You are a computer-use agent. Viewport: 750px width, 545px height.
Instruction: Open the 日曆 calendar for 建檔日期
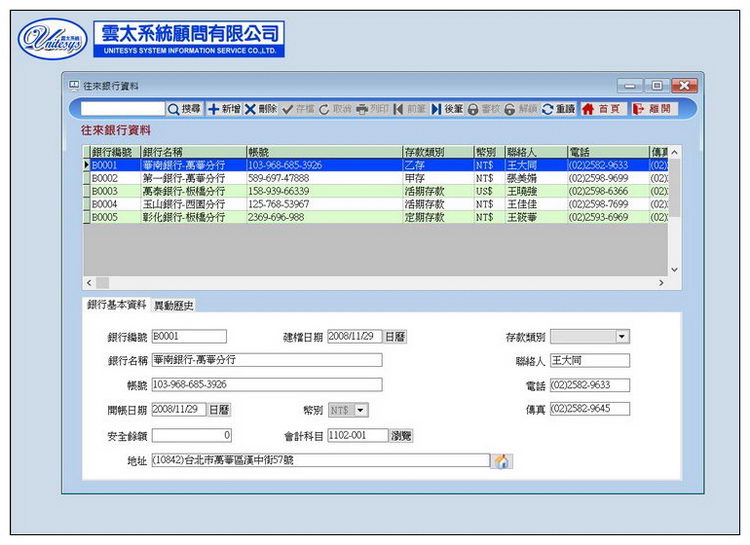395,337
